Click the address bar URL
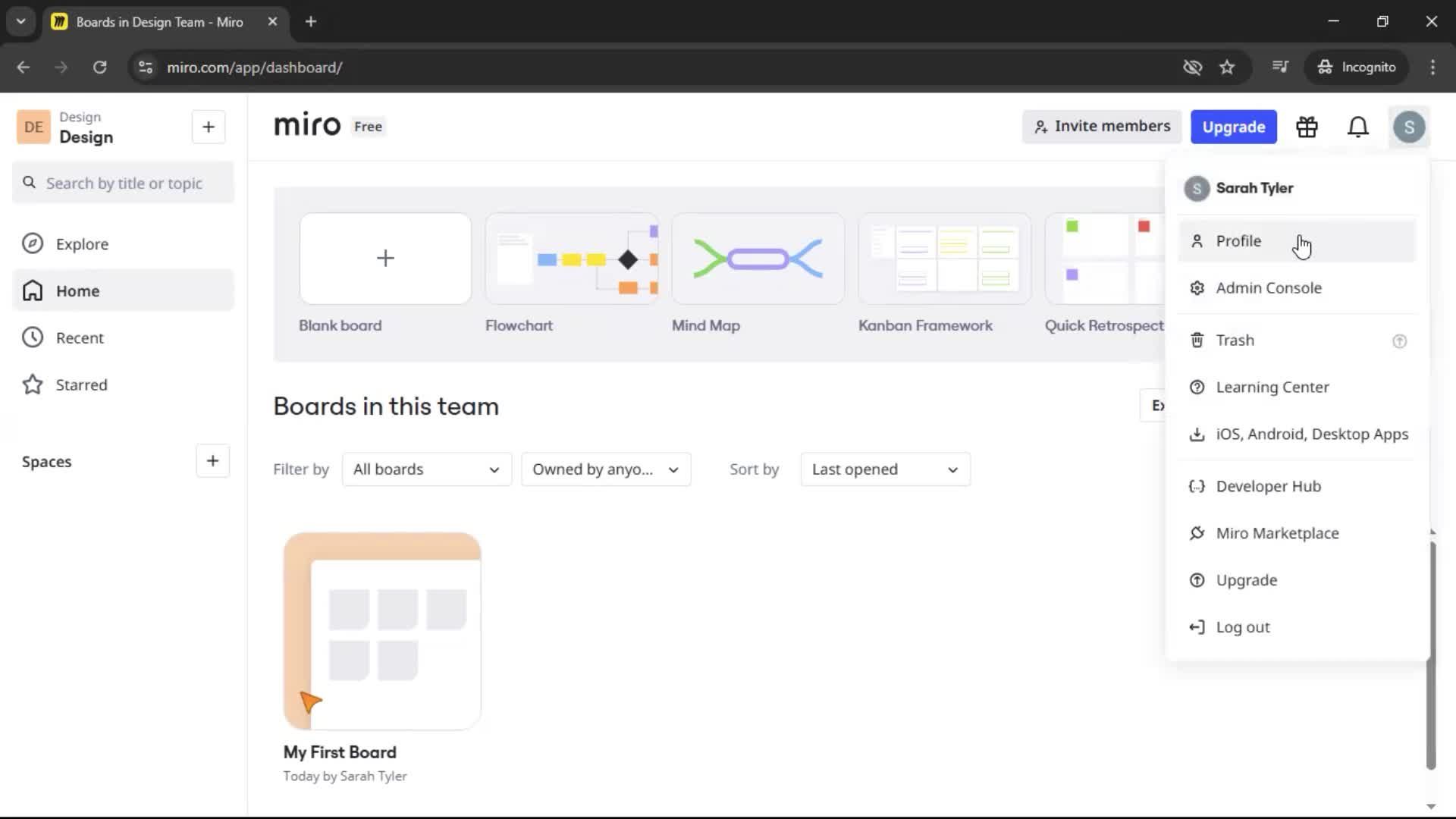This screenshot has width=1456, height=819. pyautogui.click(x=255, y=67)
